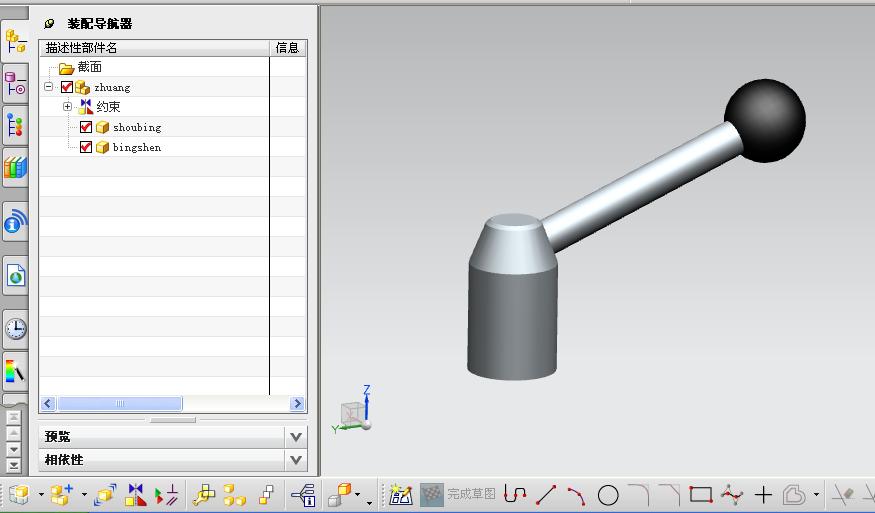
Task: Open the System Materials color tab
Action: point(15,371)
